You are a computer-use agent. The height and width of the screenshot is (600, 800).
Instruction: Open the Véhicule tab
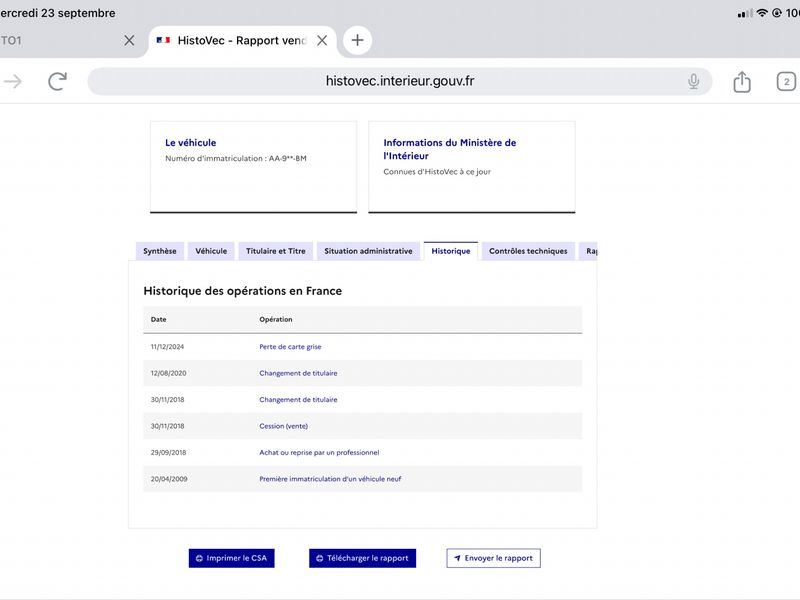click(x=211, y=251)
